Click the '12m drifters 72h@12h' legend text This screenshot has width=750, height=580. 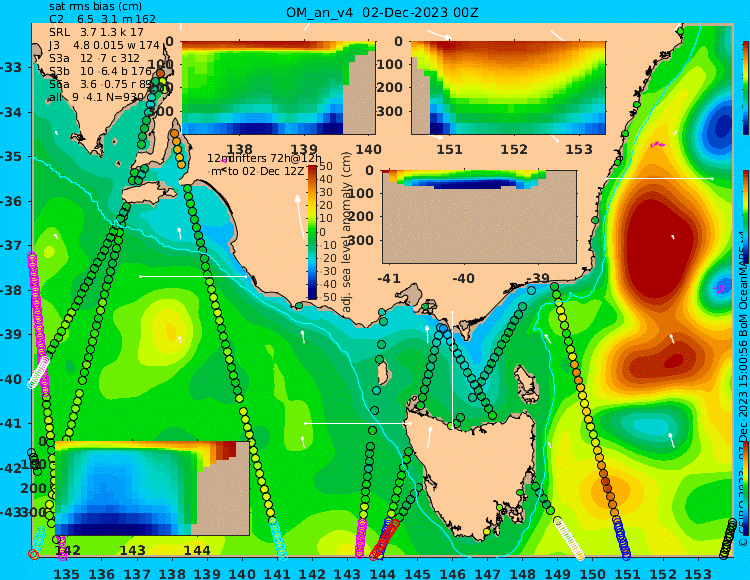[x=265, y=158]
